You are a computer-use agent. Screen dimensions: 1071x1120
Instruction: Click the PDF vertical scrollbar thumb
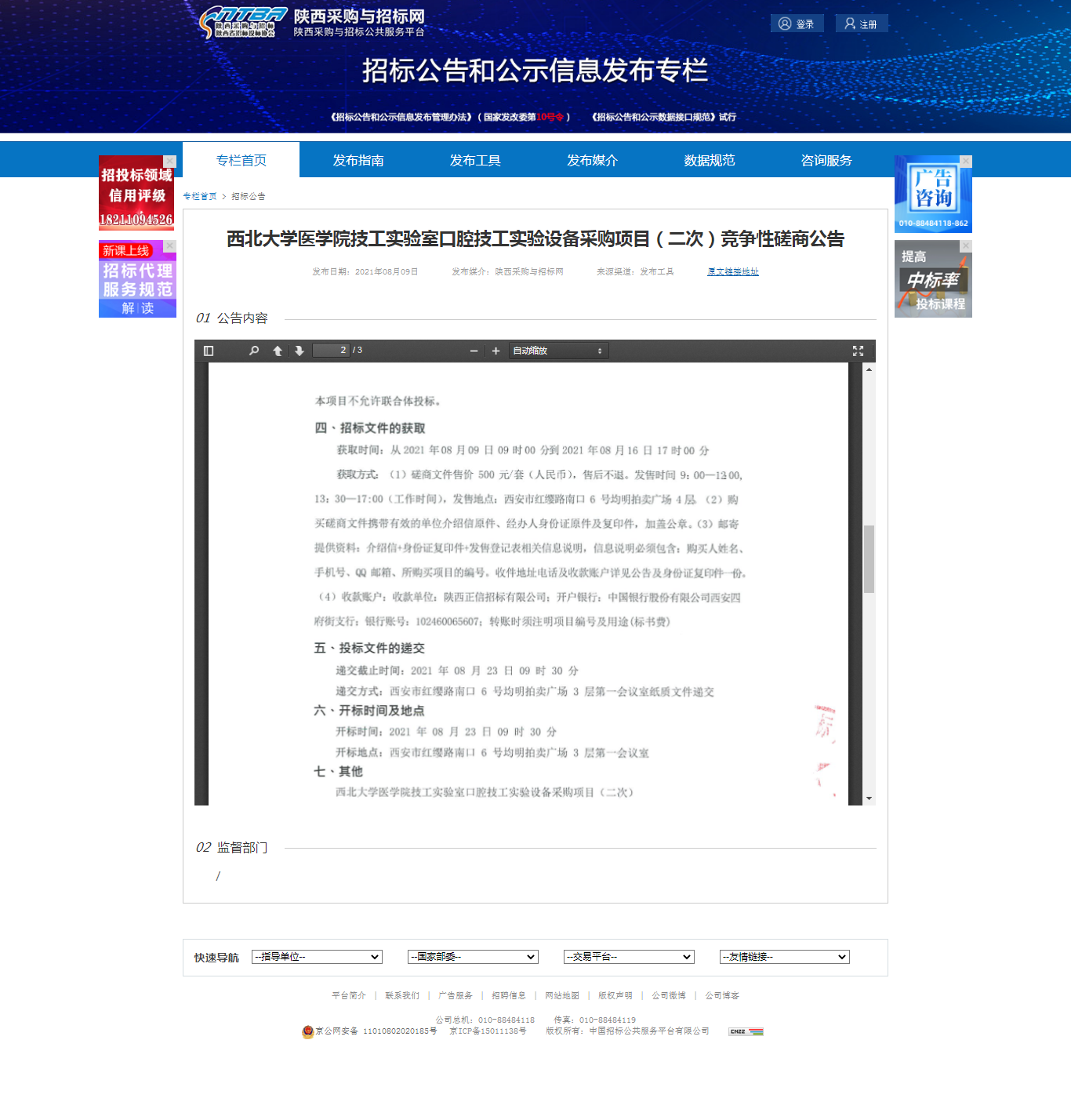tap(869, 558)
